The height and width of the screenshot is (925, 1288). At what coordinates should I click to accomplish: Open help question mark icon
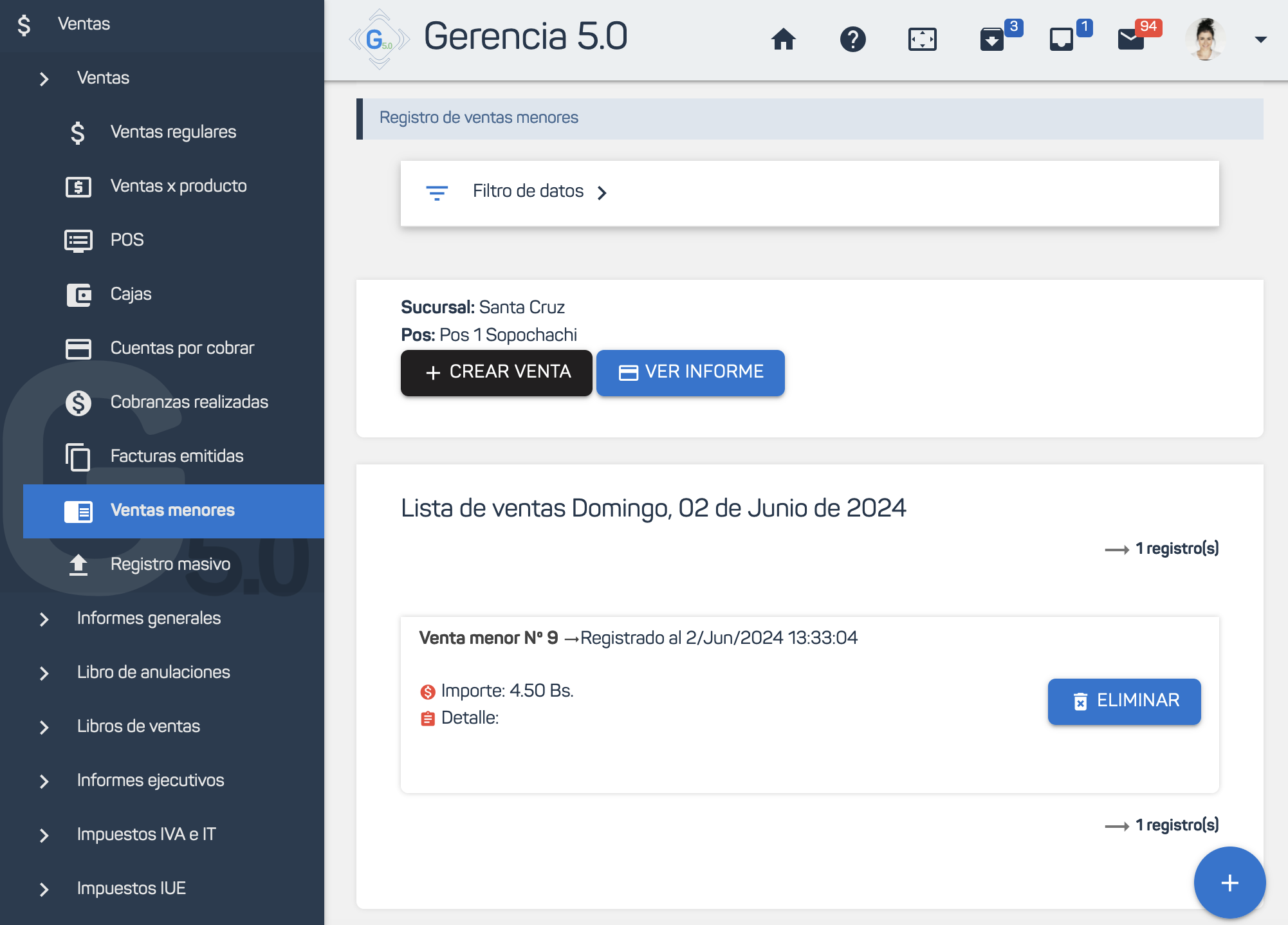852,39
